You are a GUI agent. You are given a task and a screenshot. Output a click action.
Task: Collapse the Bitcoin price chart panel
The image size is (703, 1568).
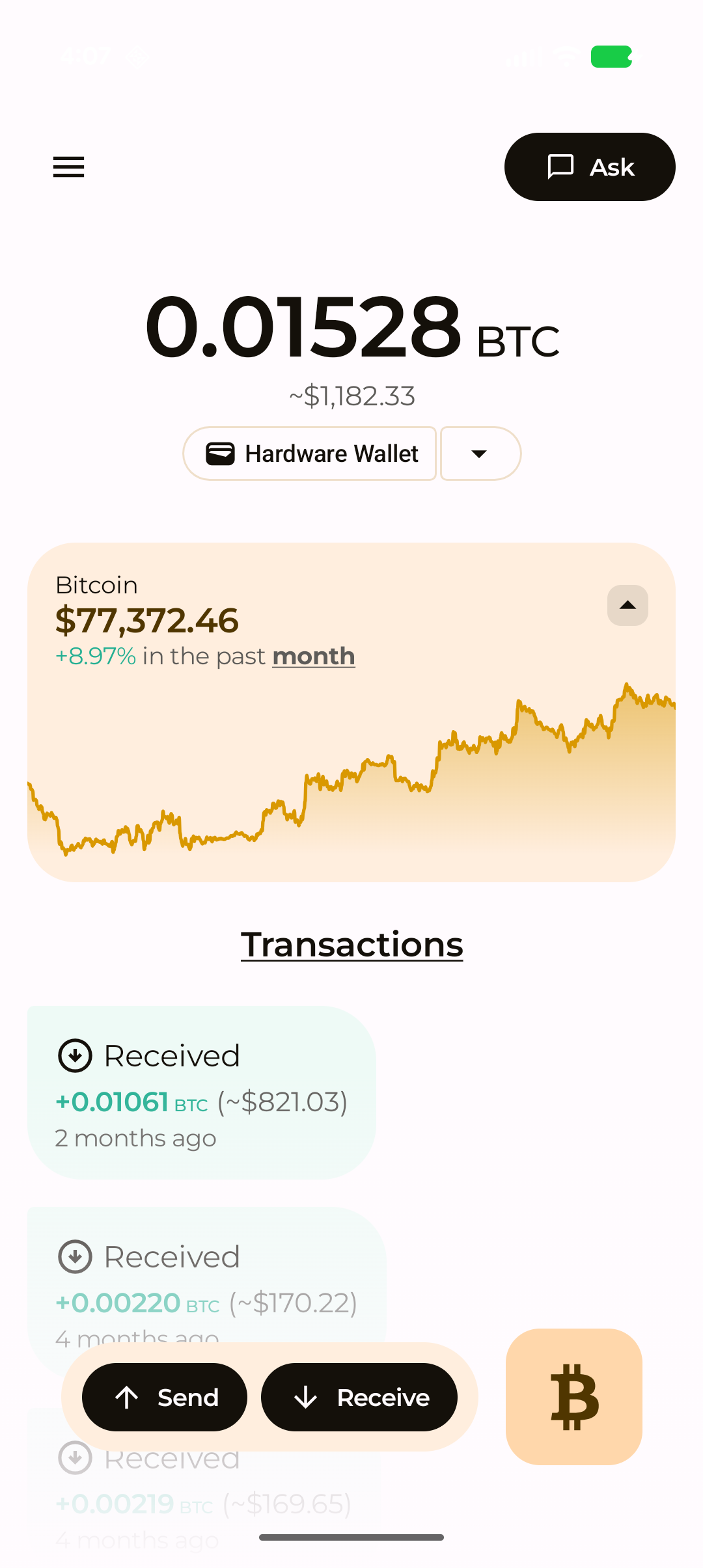click(x=627, y=606)
